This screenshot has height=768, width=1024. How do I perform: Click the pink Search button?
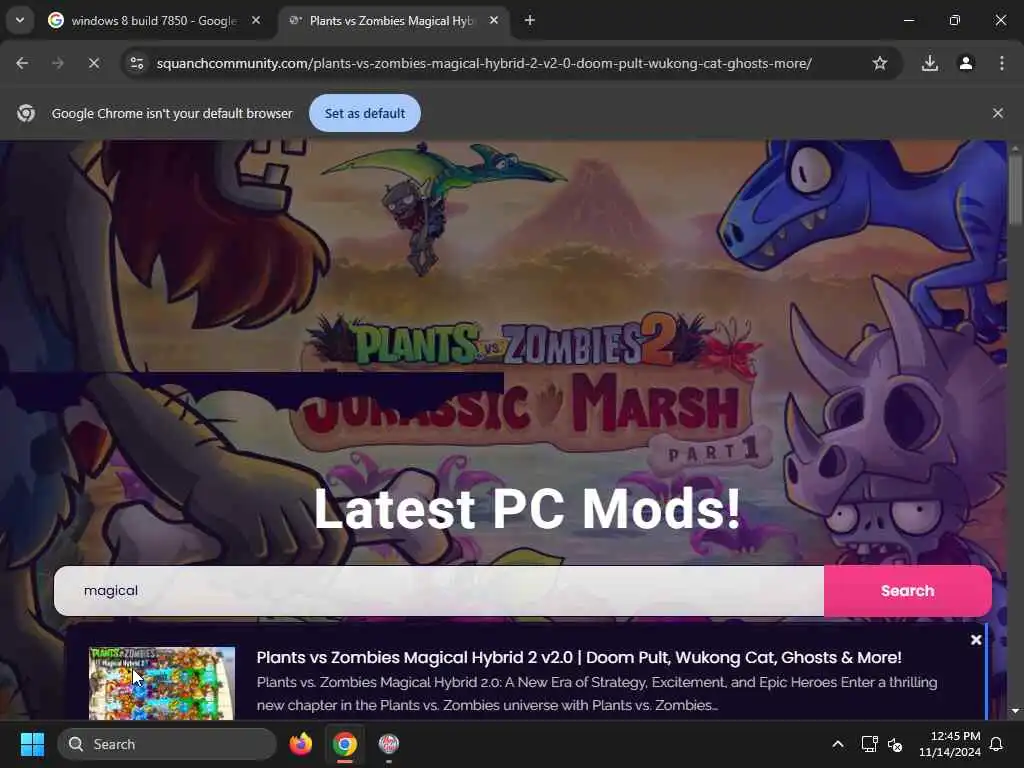[908, 590]
